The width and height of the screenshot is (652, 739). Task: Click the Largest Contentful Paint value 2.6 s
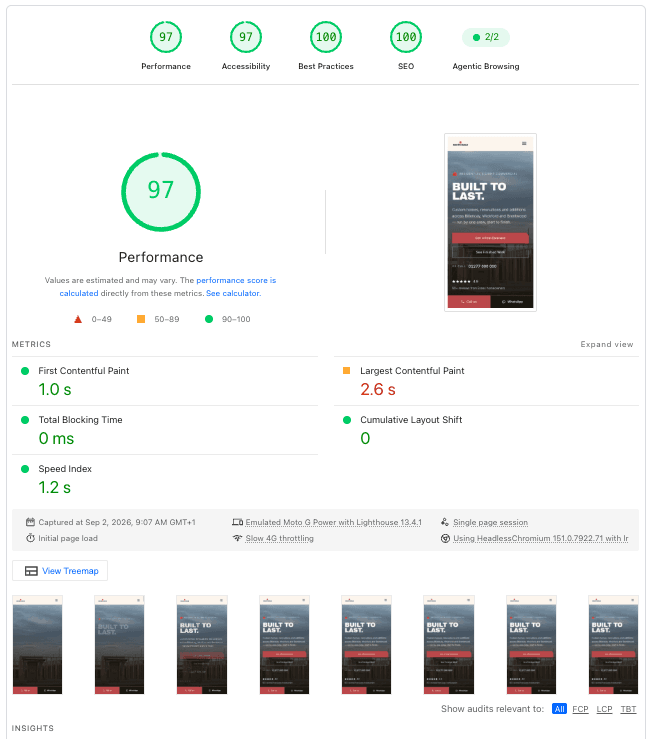click(378, 389)
